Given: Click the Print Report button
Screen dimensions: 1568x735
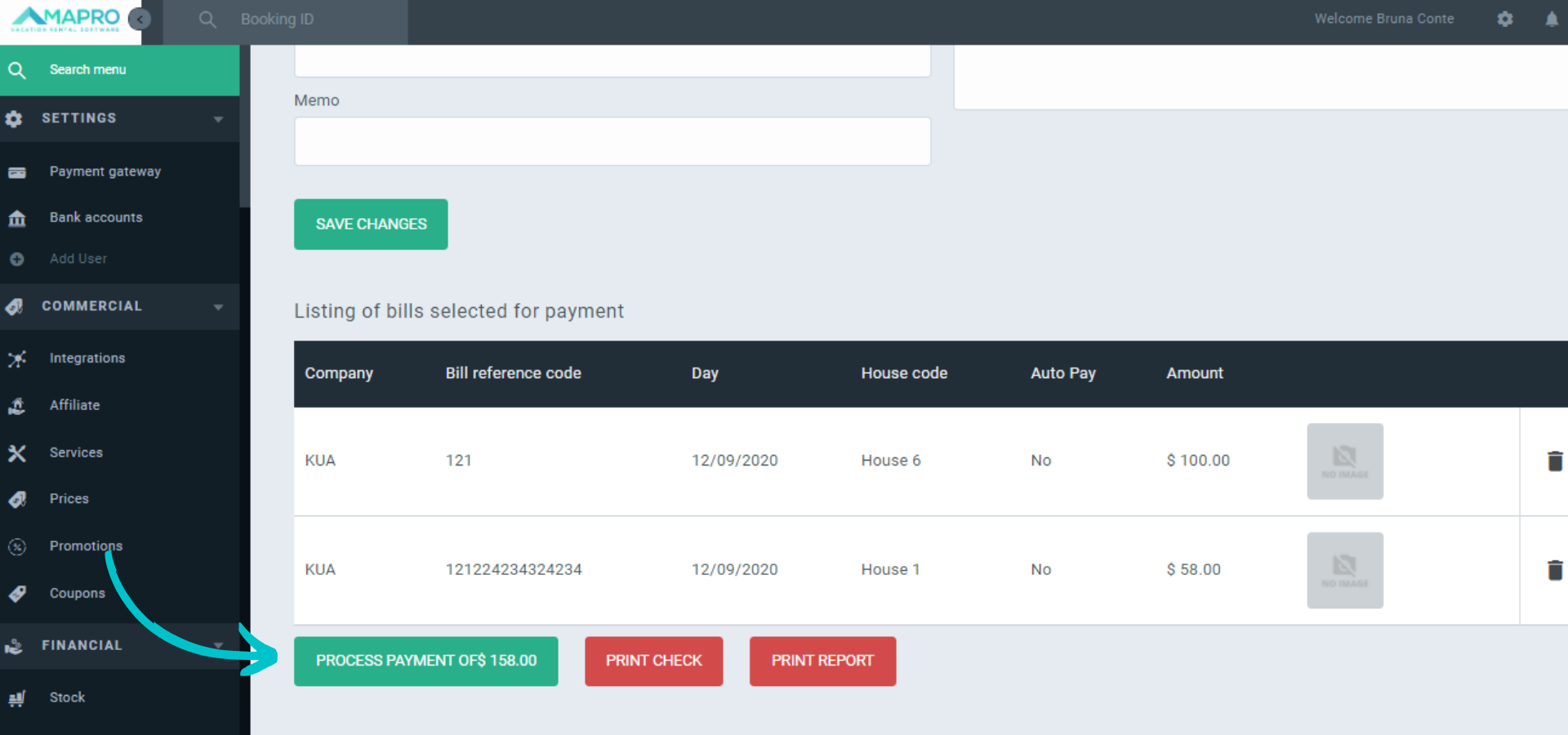Looking at the screenshot, I should coord(822,661).
